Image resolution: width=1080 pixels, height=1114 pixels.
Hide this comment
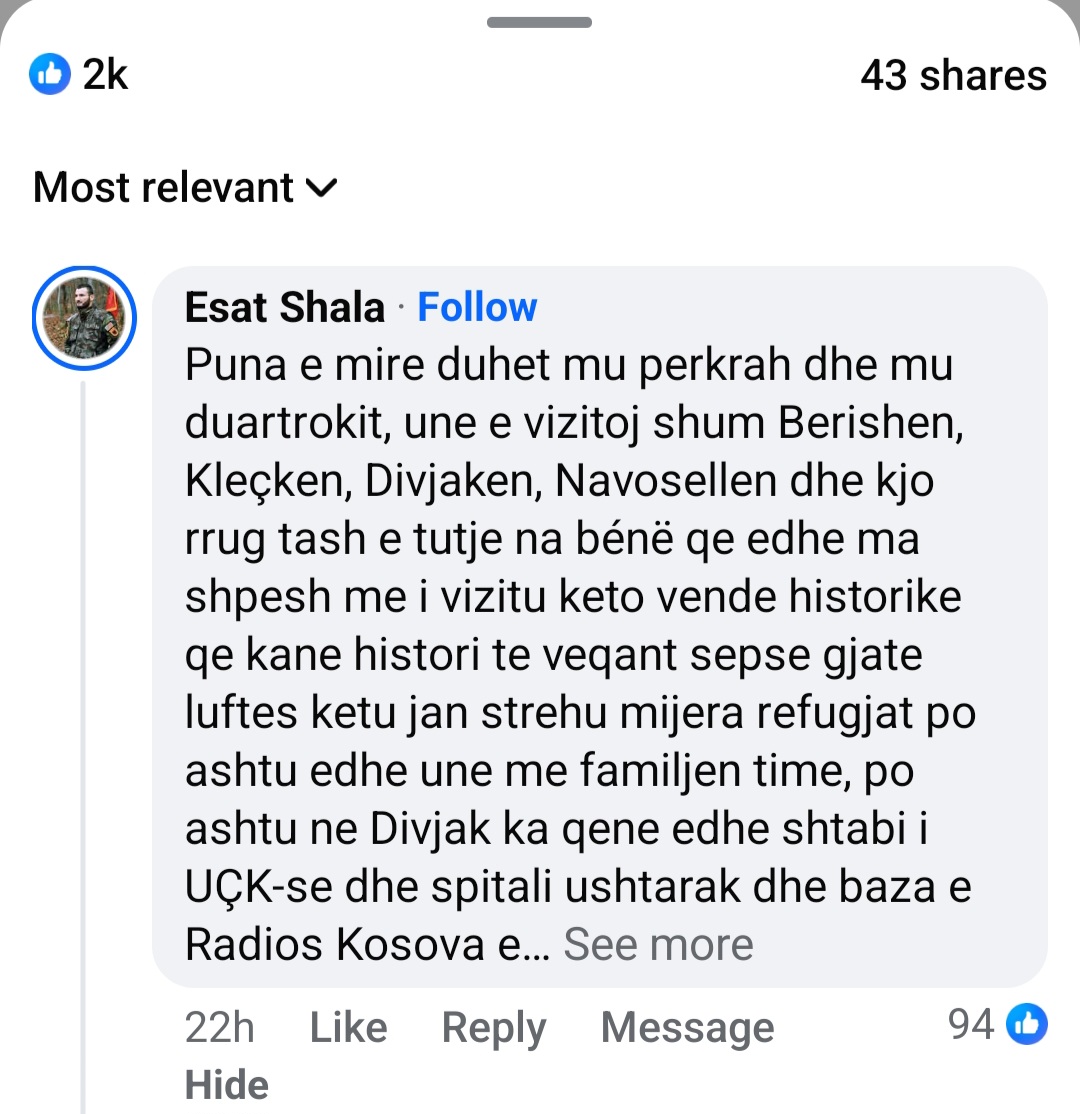227,1085
